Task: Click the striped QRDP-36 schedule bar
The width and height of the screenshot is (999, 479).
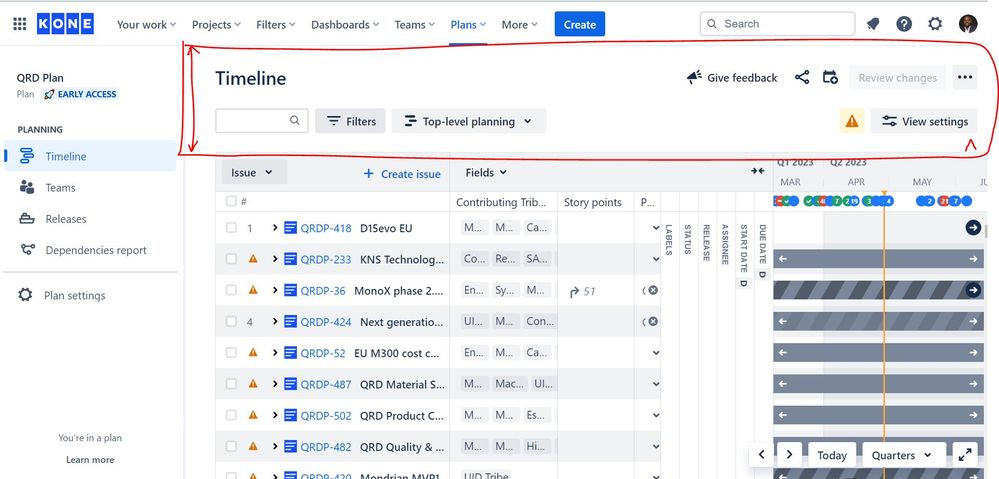Action: [x=879, y=290]
